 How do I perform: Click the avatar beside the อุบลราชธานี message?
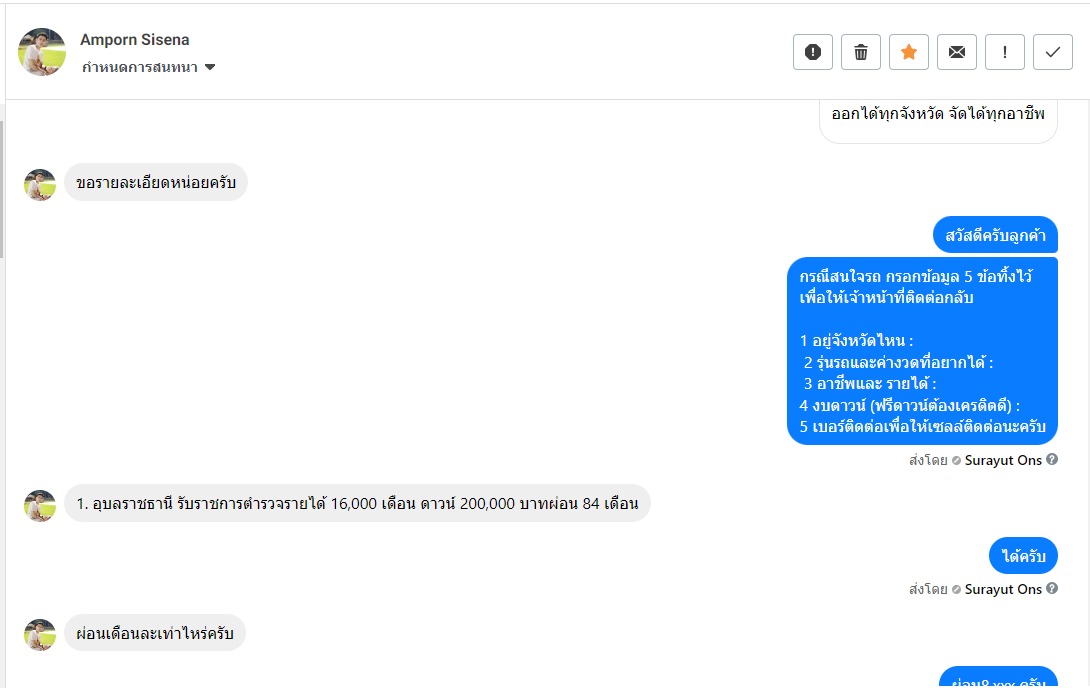pyautogui.click(x=40, y=505)
